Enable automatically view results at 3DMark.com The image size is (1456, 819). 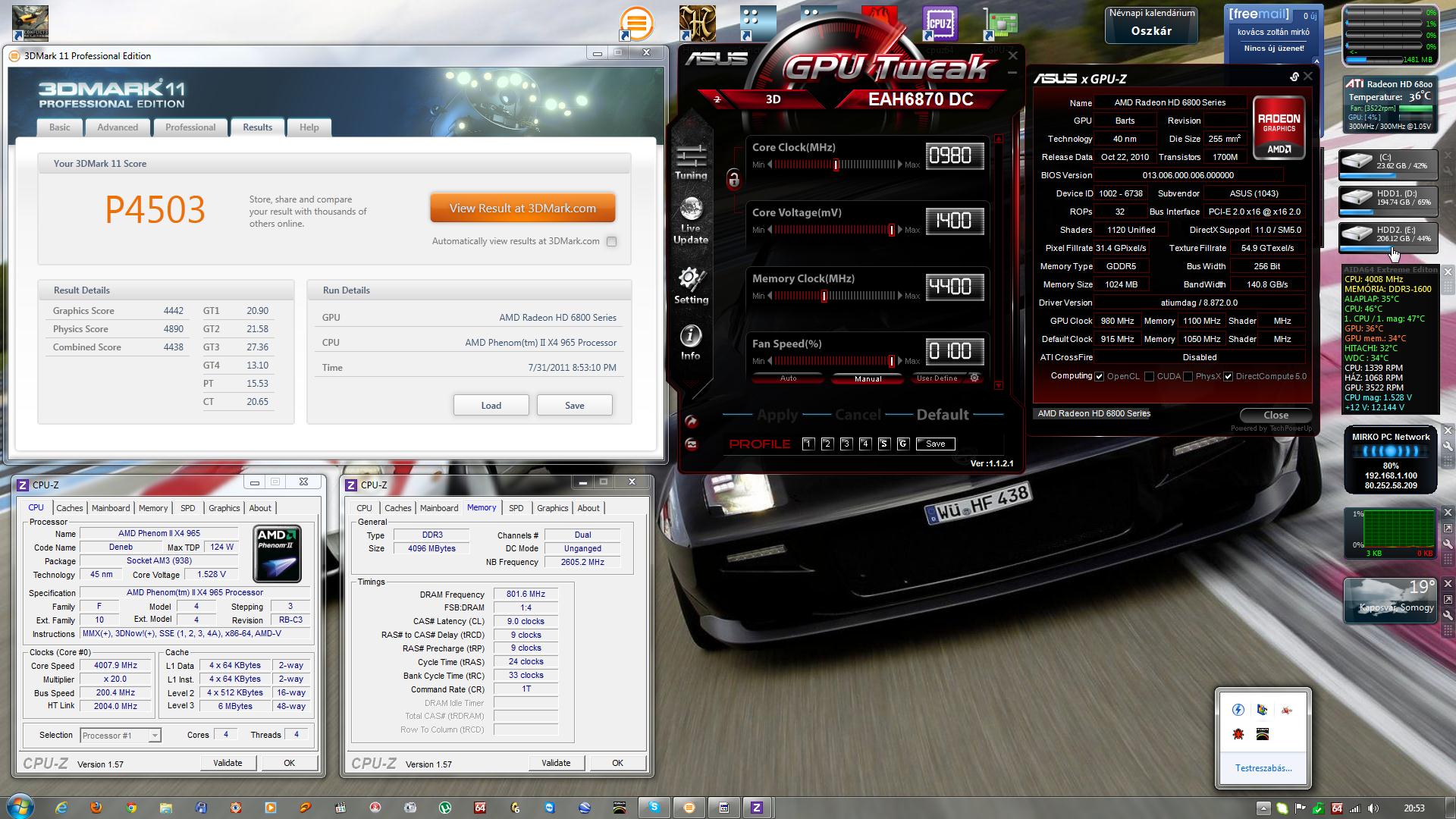(x=611, y=241)
